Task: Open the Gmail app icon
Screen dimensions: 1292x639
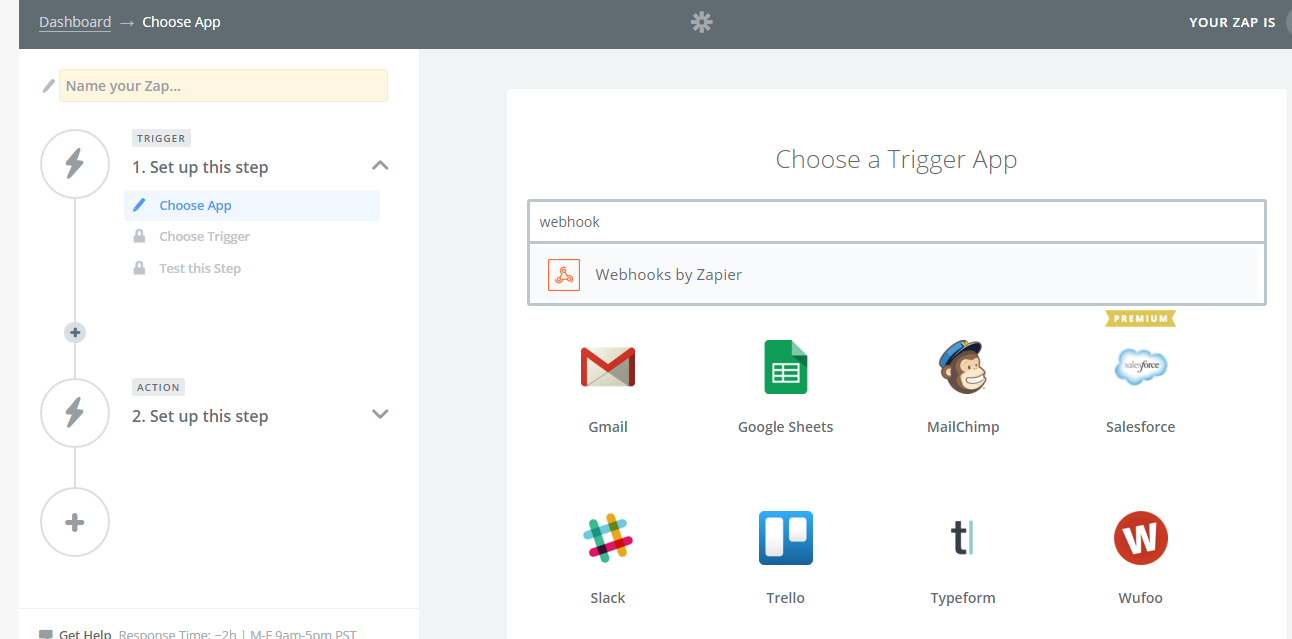Action: click(608, 367)
